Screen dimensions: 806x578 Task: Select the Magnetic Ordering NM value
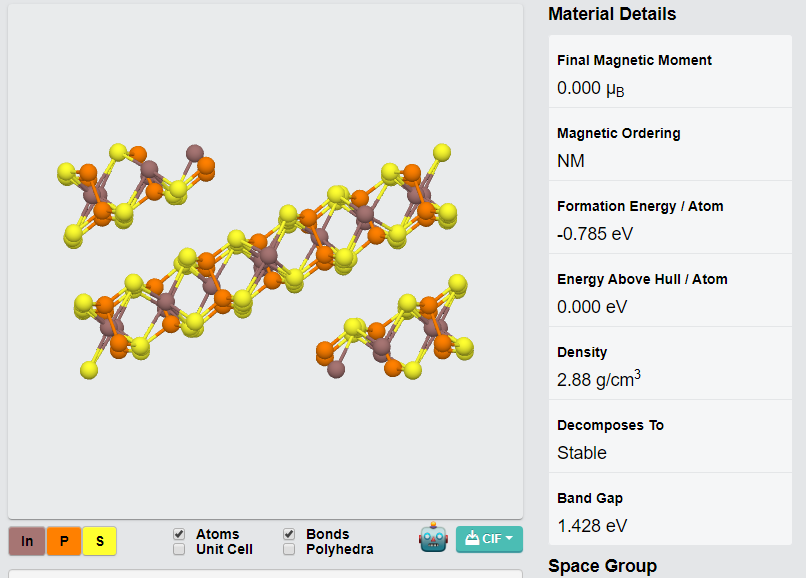[571, 161]
